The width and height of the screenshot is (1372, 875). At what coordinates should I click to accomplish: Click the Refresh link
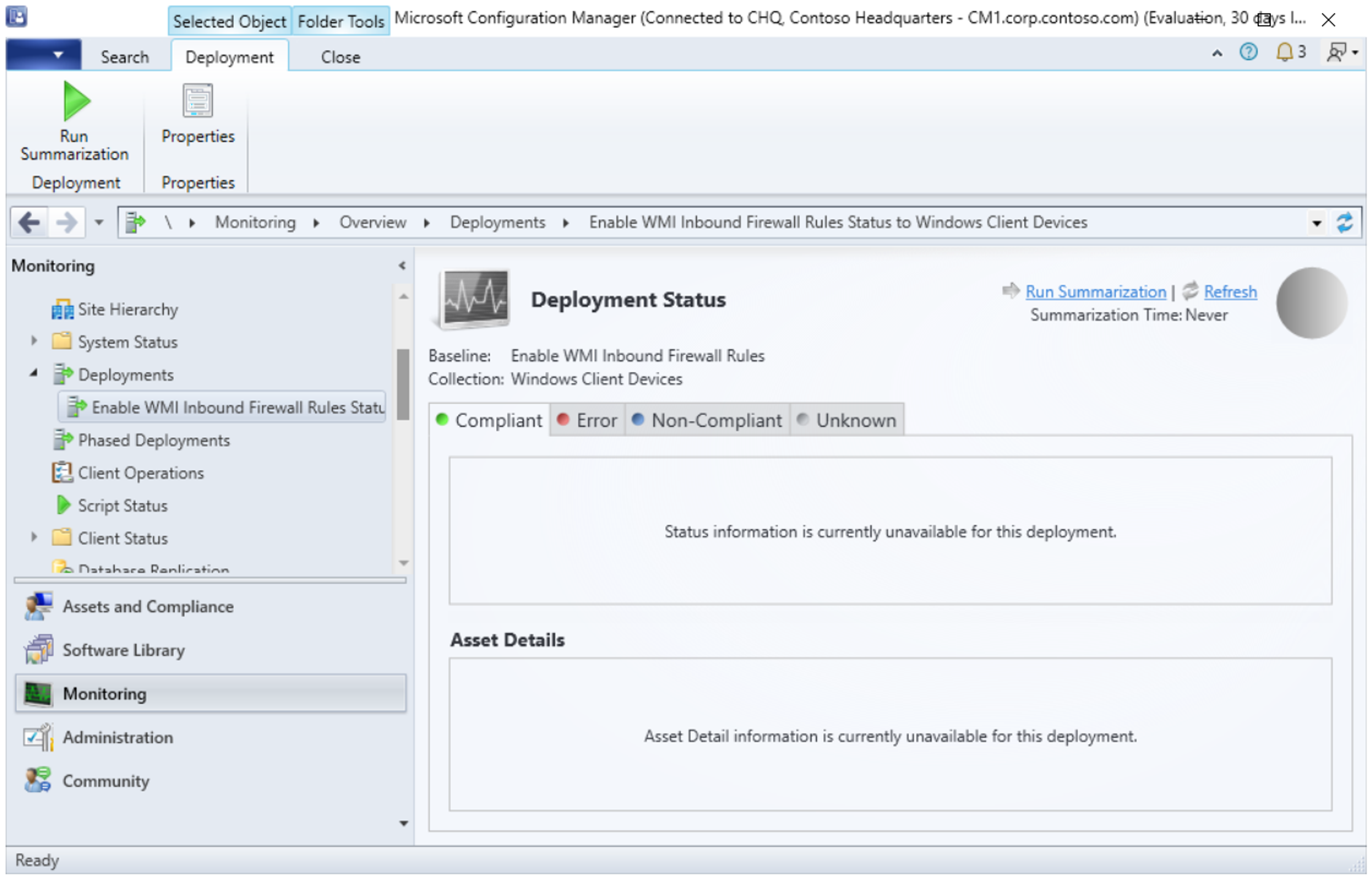(1230, 292)
